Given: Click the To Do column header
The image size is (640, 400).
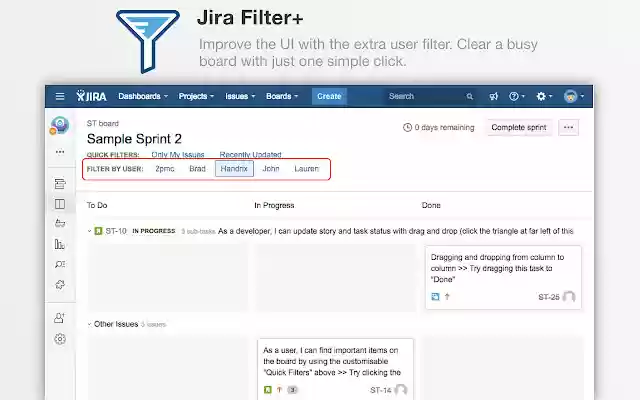Looking at the screenshot, I should coord(97,205).
